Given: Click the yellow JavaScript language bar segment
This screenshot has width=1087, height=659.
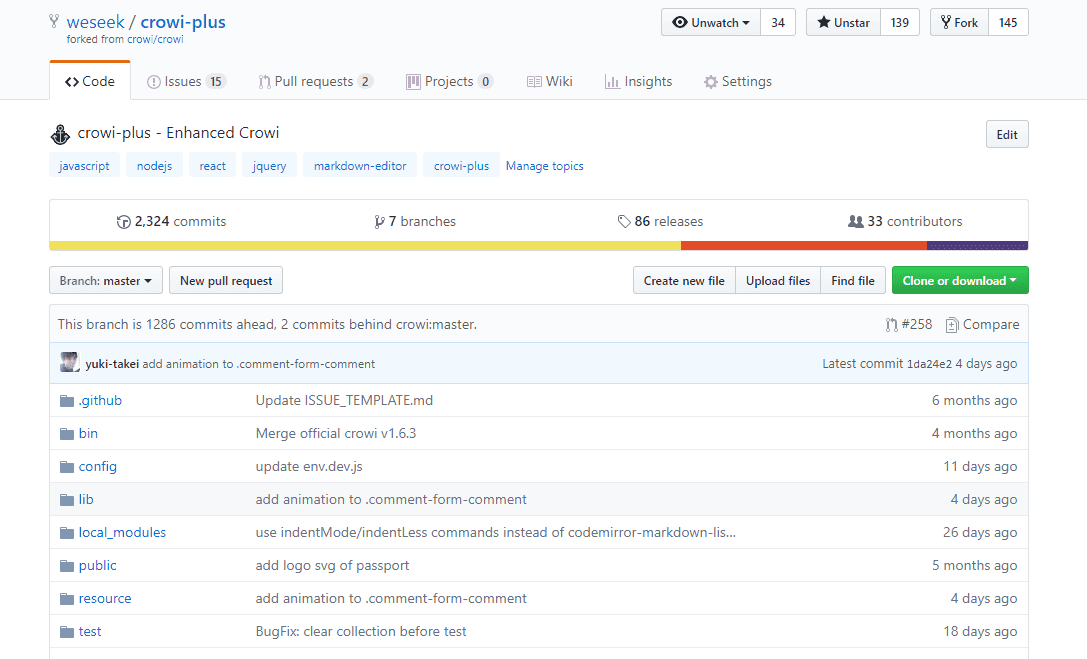Looking at the screenshot, I should coord(364,246).
